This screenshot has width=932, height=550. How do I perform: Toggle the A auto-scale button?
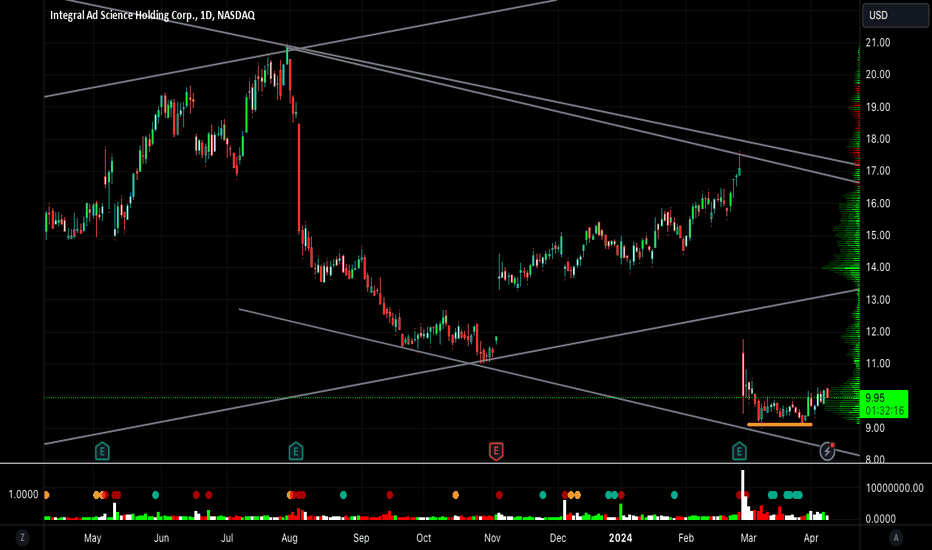[896, 538]
